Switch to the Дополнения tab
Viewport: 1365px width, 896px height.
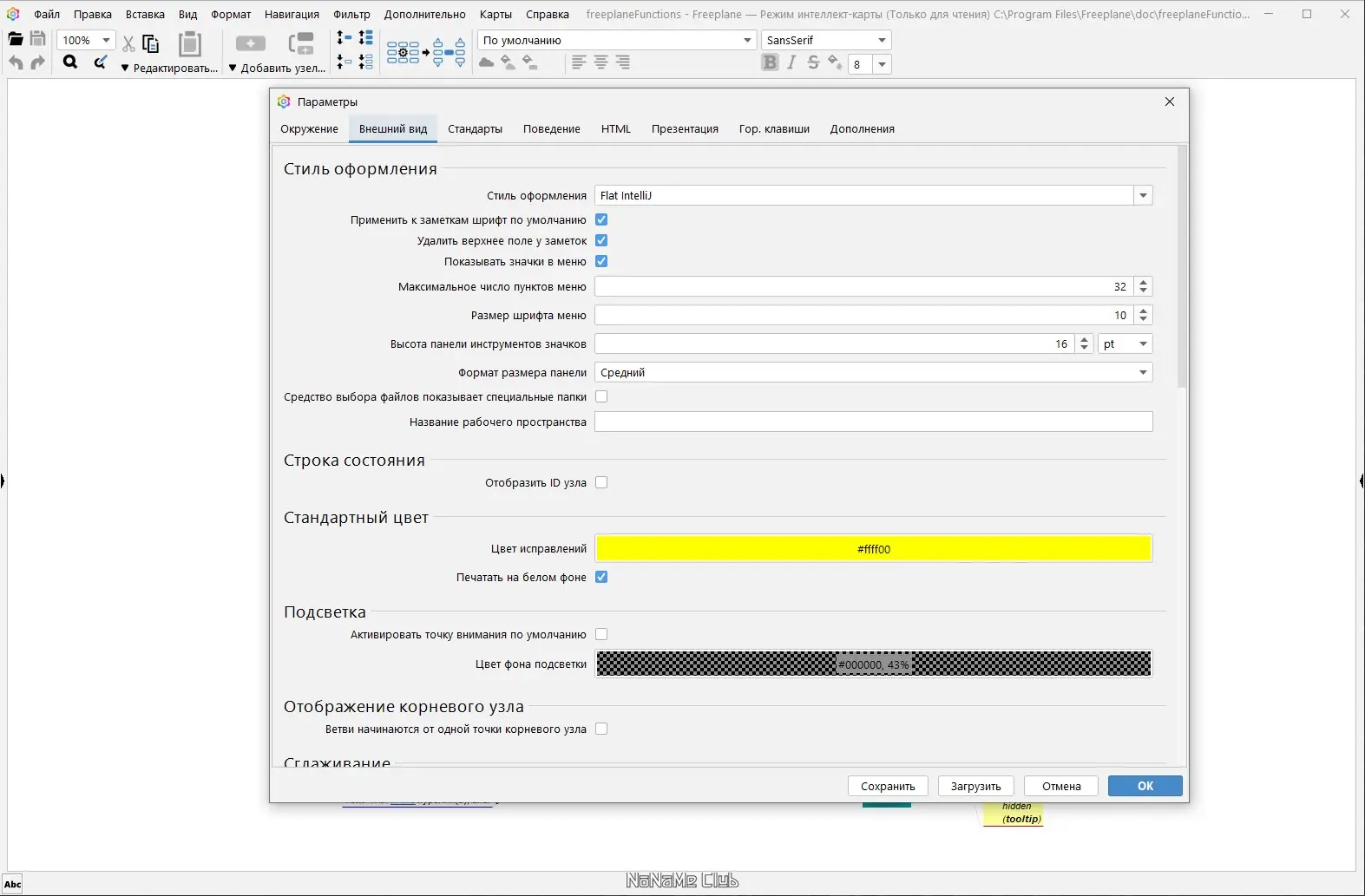point(862,129)
